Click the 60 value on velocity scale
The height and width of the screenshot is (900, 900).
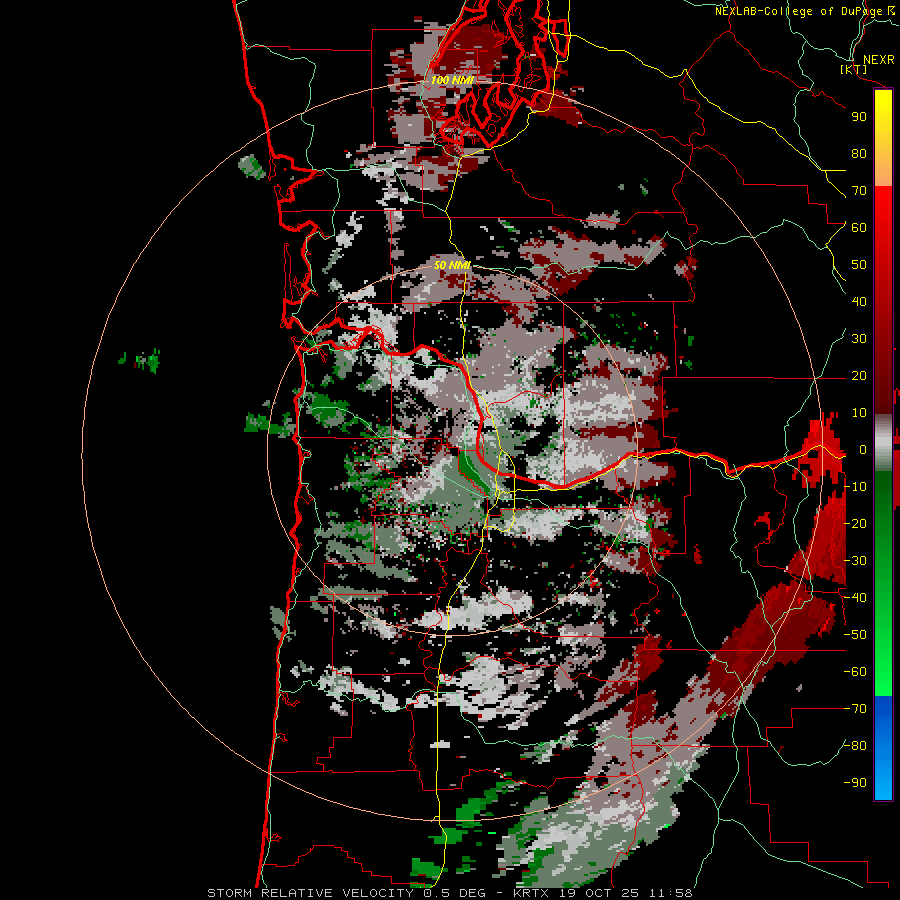click(859, 228)
